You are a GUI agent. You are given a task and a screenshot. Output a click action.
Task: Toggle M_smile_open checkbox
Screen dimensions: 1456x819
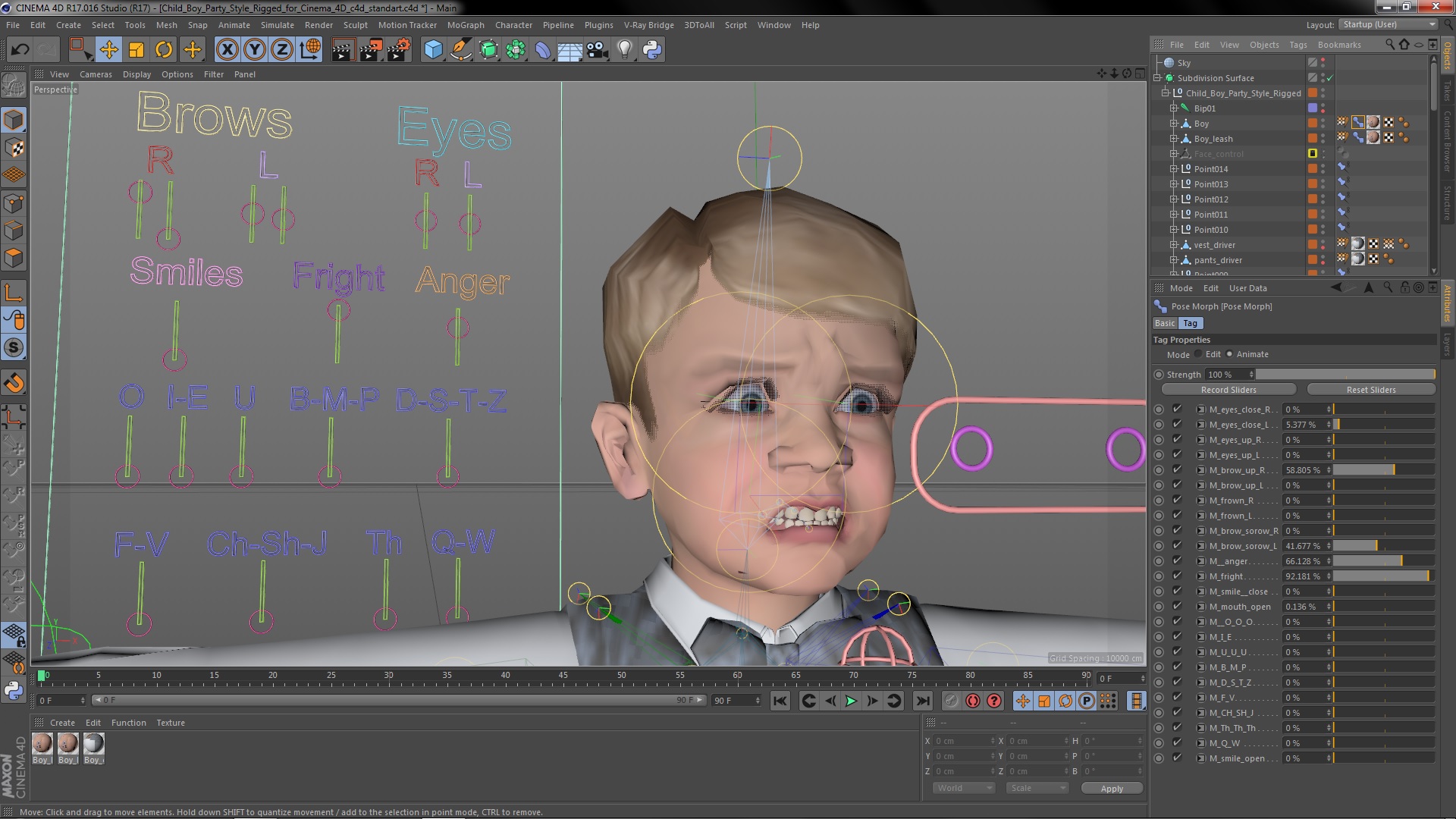point(1177,758)
